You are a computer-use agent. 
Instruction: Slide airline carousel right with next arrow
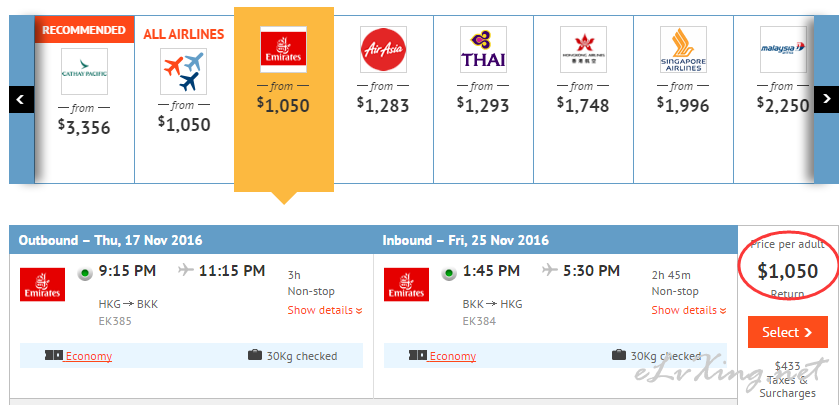tap(826, 100)
